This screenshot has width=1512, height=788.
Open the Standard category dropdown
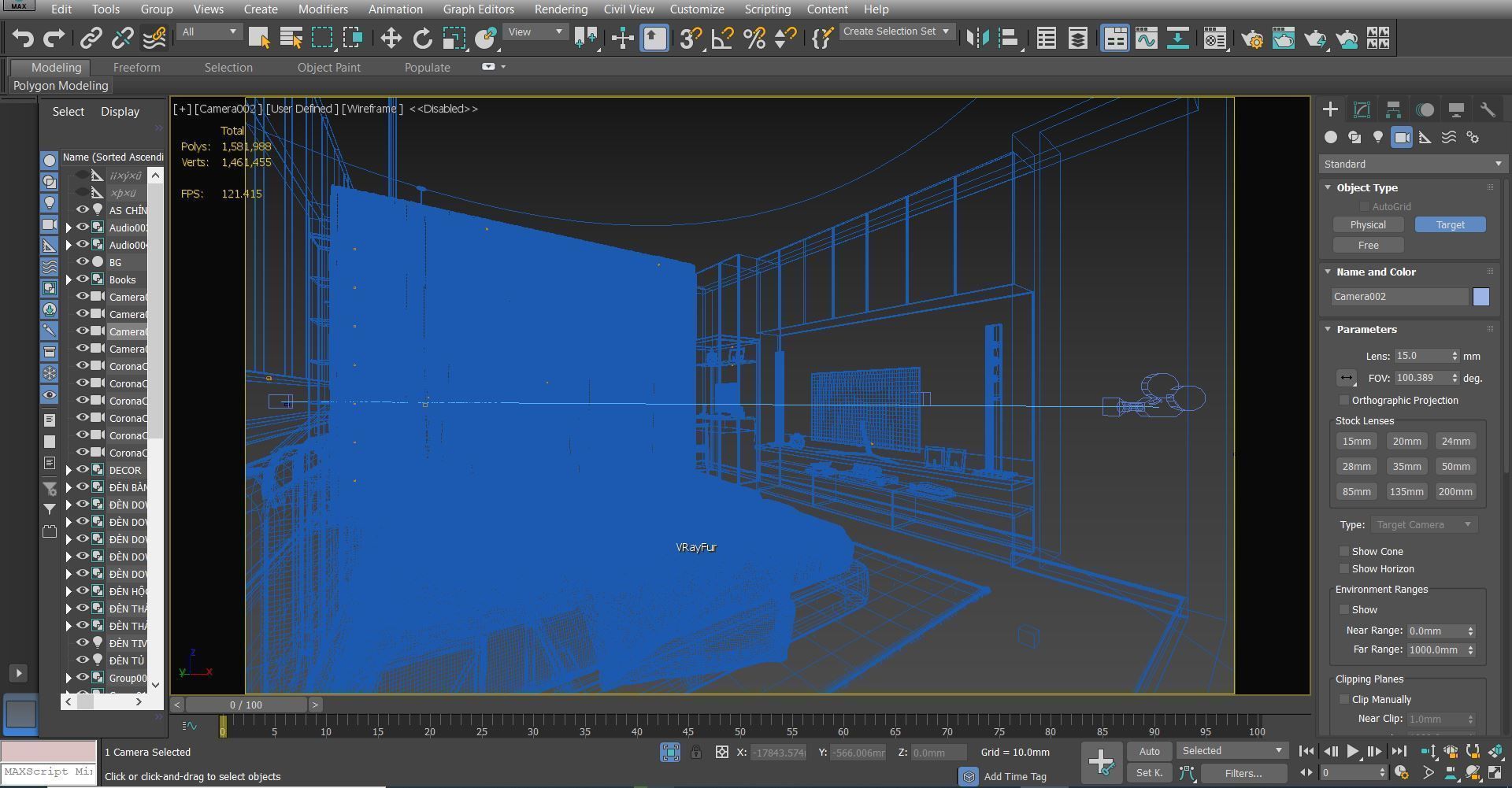[x=1411, y=164]
